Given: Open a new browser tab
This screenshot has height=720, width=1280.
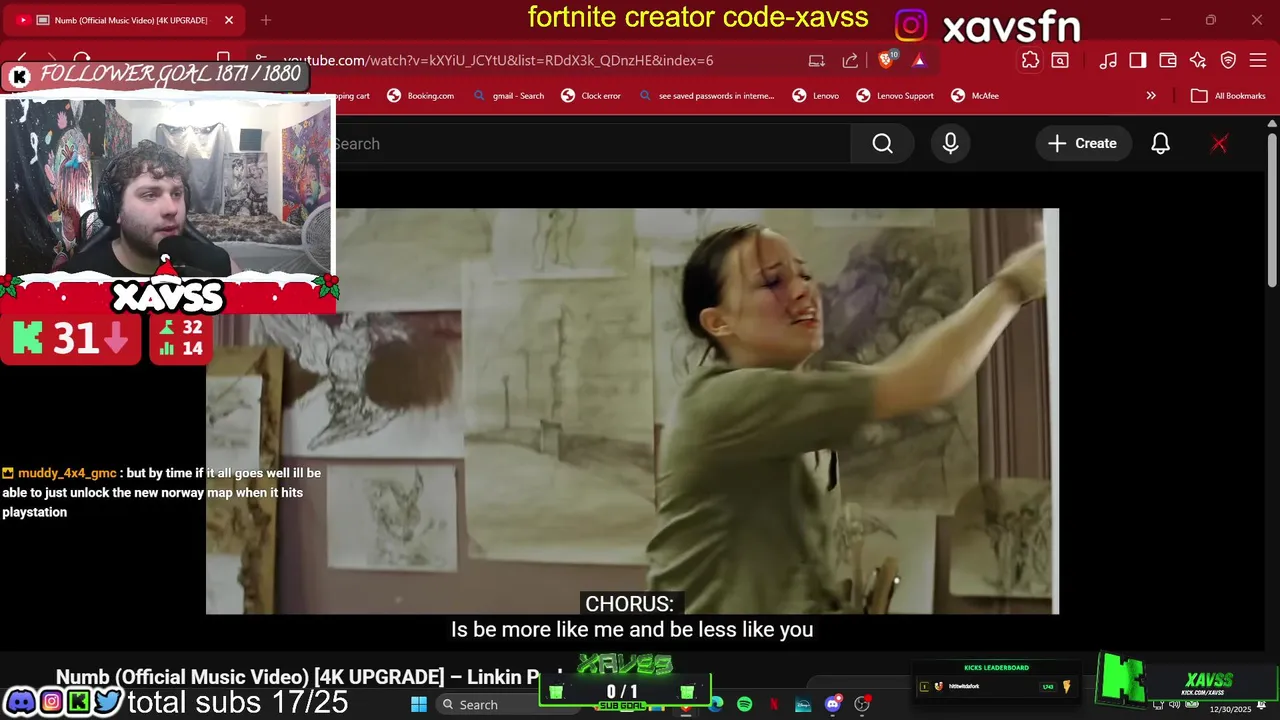Looking at the screenshot, I should [265, 20].
